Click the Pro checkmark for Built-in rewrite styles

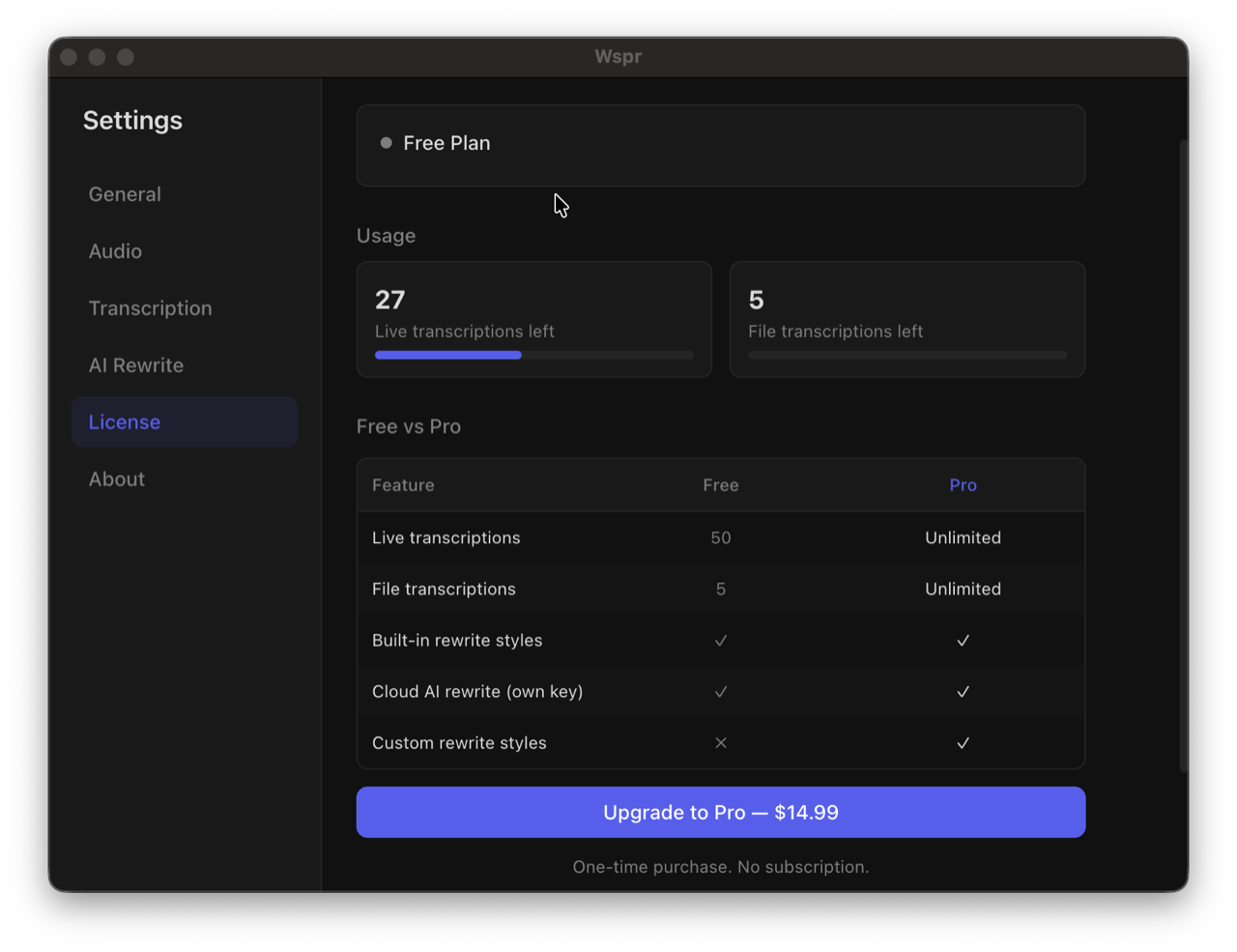point(963,641)
